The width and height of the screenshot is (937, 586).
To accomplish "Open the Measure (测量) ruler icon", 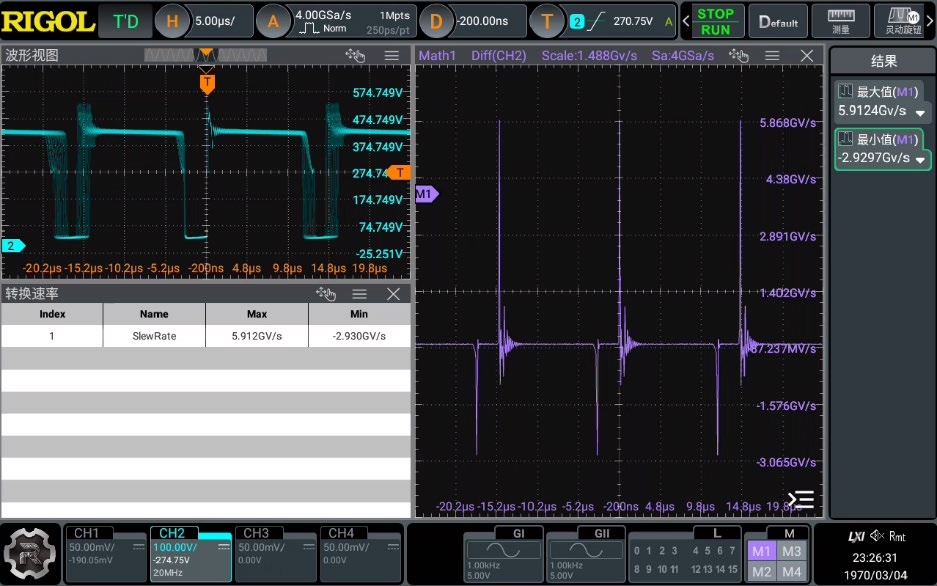I will tap(840, 22).
